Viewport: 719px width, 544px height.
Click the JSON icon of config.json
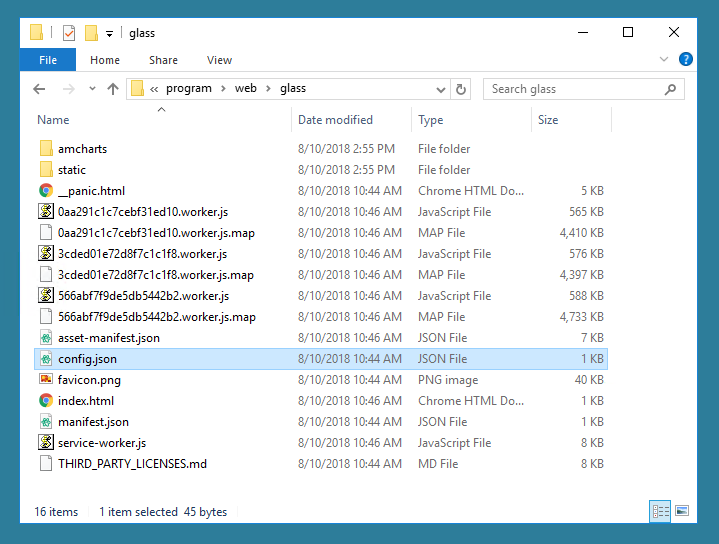coord(46,359)
